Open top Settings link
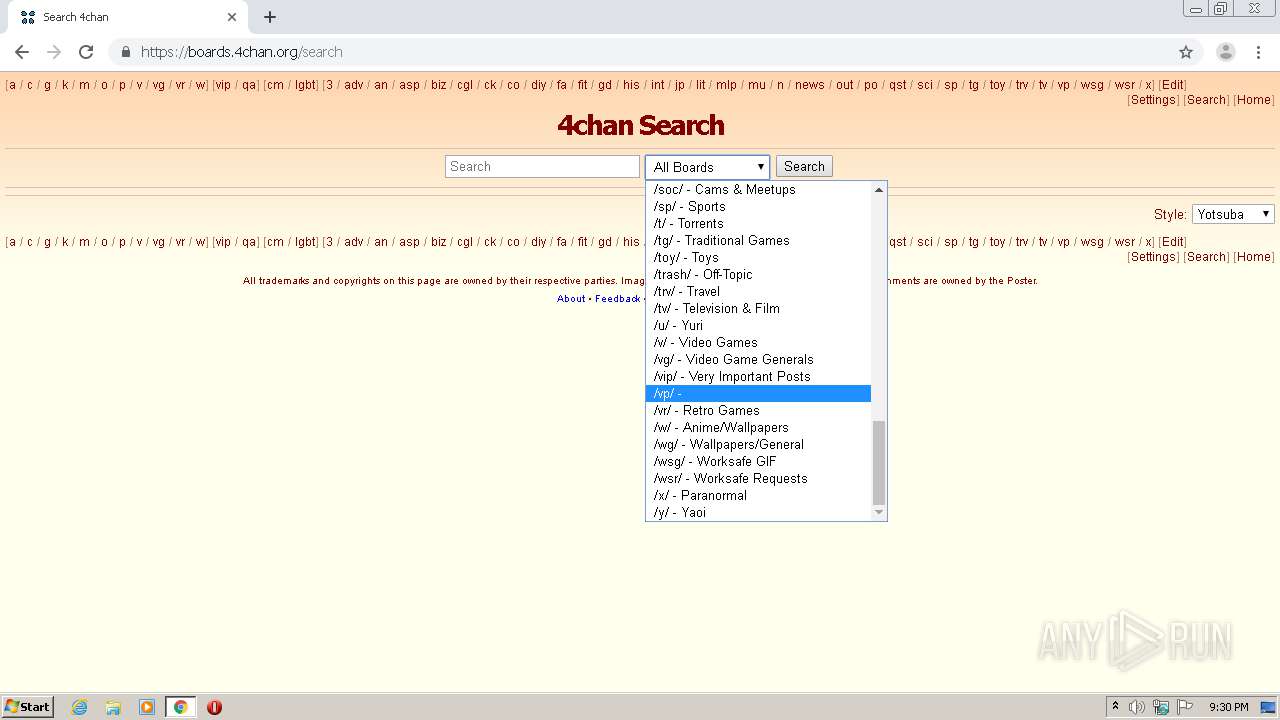The image size is (1280, 720). [x=1153, y=100]
